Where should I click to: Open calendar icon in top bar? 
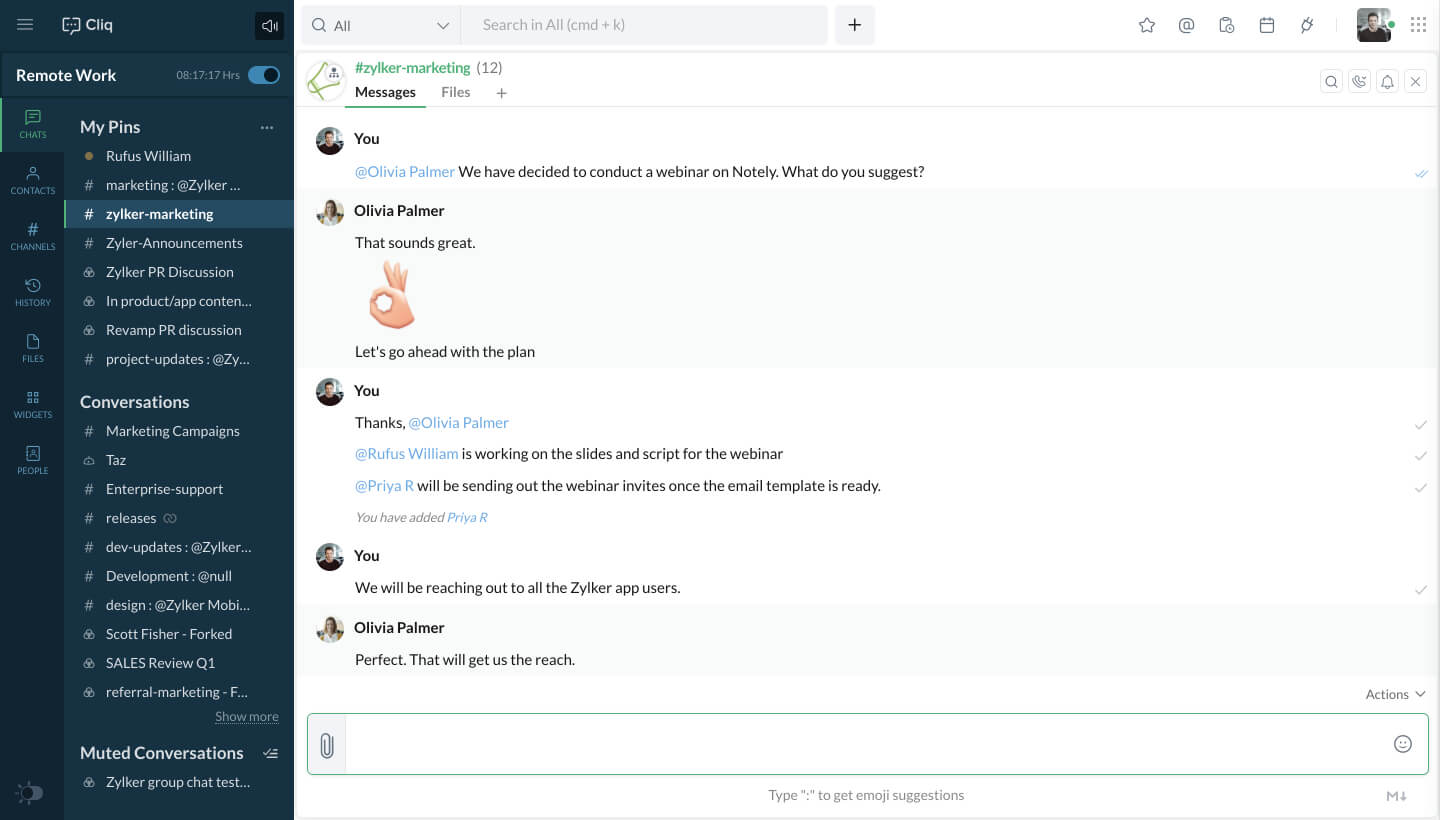click(1267, 26)
